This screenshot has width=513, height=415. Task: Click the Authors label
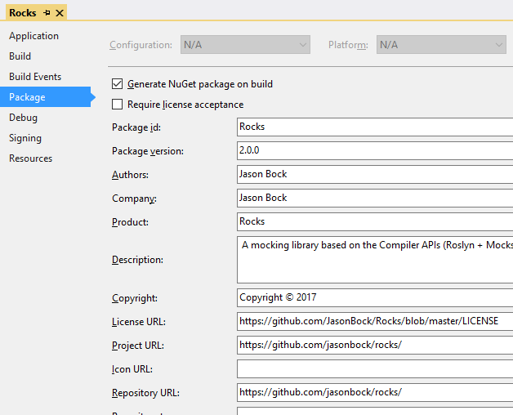click(x=130, y=175)
